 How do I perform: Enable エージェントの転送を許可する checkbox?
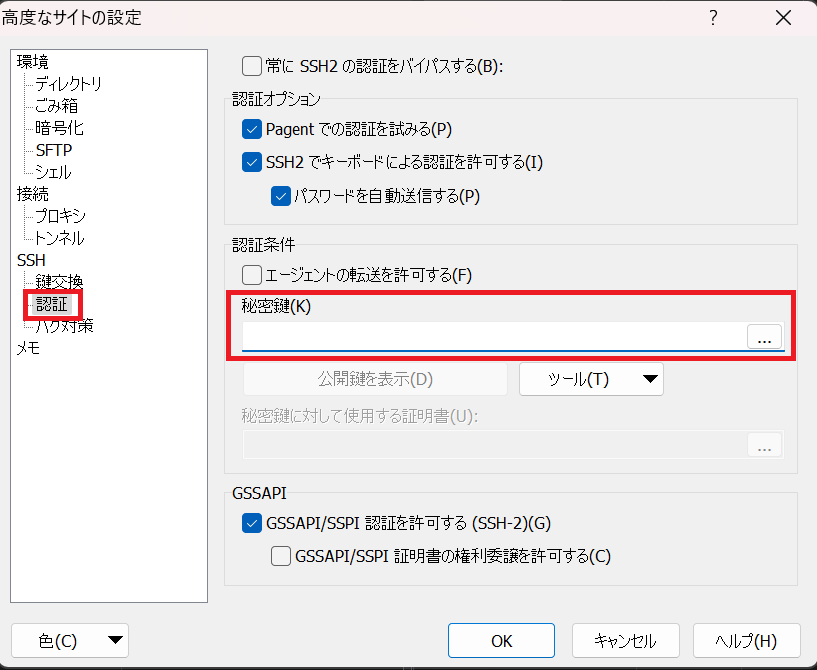pyautogui.click(x=252, y=275)
